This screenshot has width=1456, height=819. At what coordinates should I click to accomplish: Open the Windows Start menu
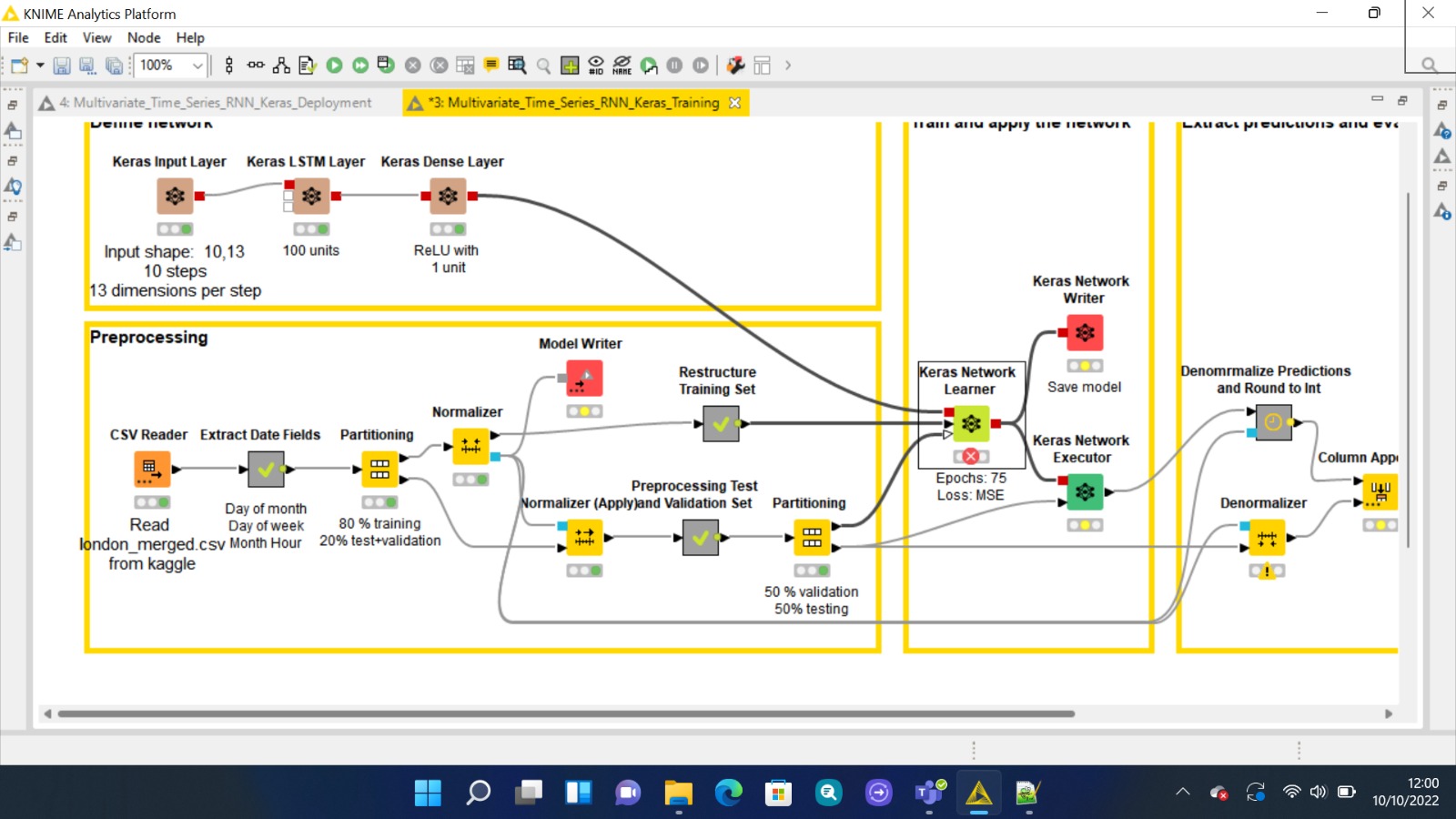coord(428,793)
